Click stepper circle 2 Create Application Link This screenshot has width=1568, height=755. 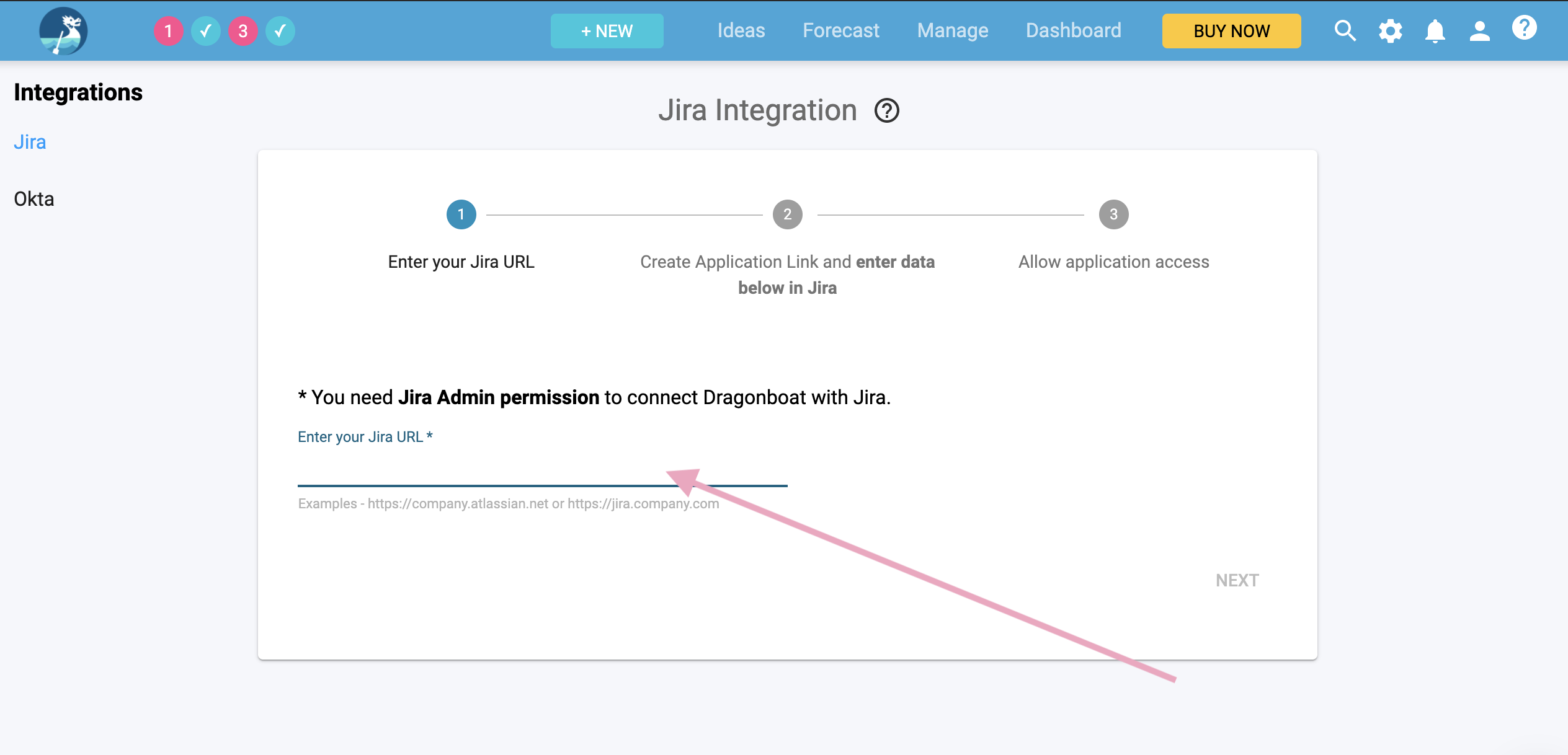(x=787, y=214)
